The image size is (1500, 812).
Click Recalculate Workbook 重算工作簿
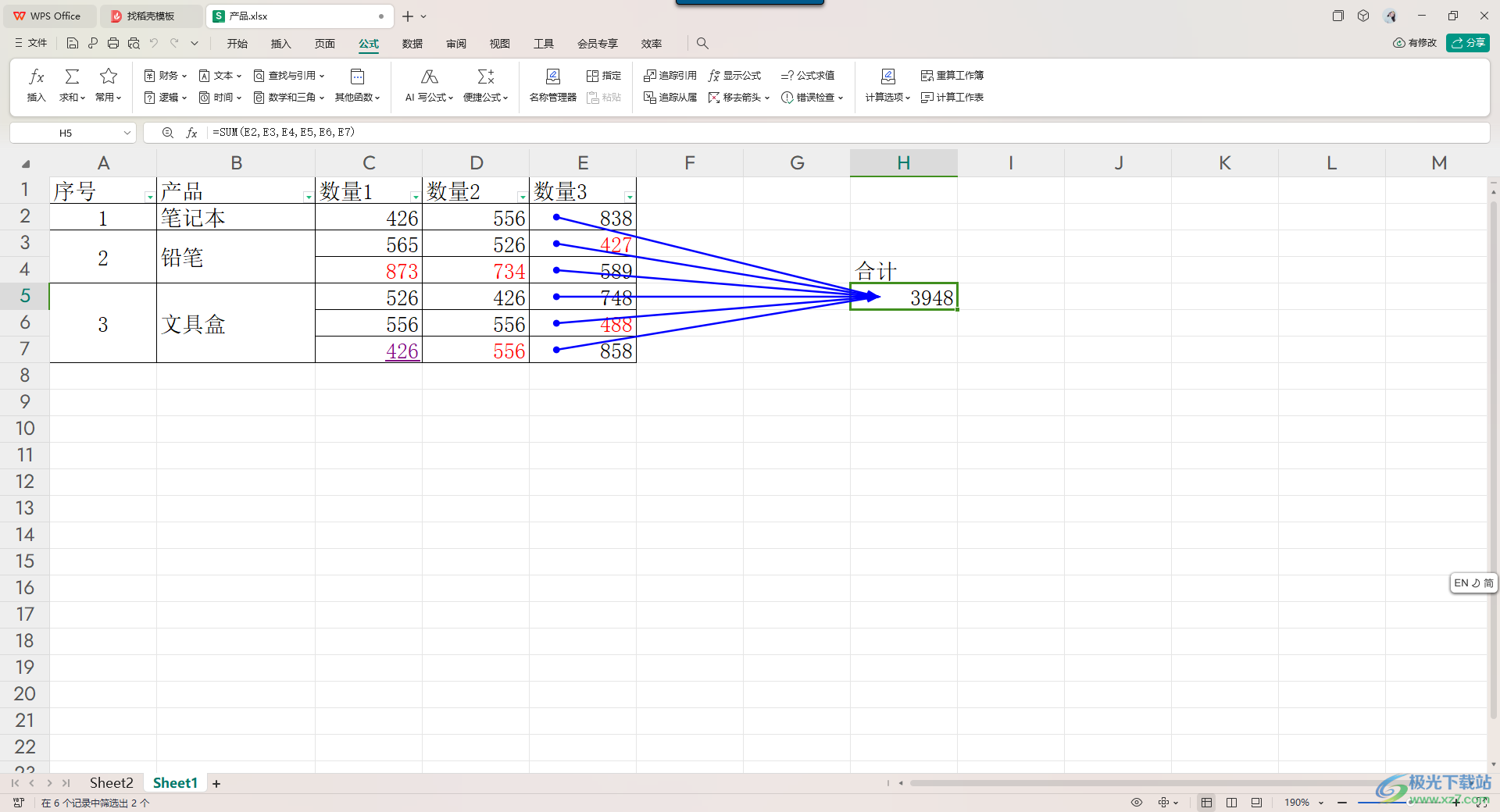coord(952,76)
